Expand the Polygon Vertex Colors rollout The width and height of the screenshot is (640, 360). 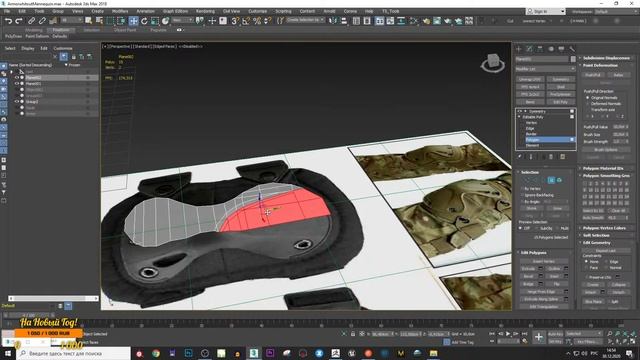606,228
